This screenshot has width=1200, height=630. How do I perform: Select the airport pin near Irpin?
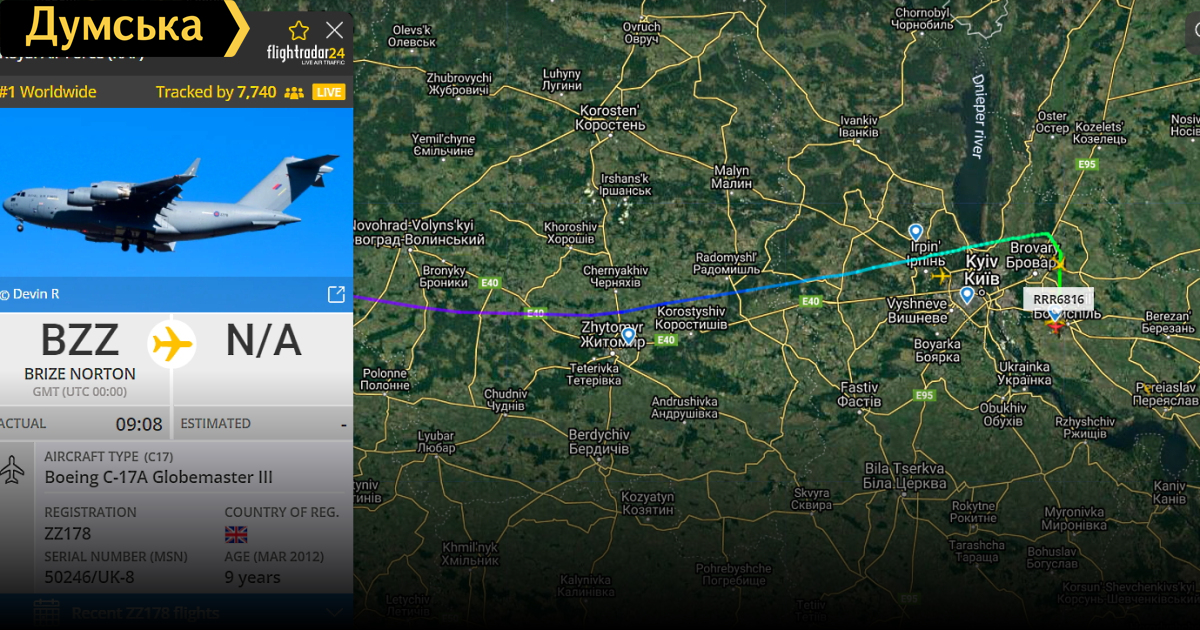pyautogui.click(x=915, y=232)
